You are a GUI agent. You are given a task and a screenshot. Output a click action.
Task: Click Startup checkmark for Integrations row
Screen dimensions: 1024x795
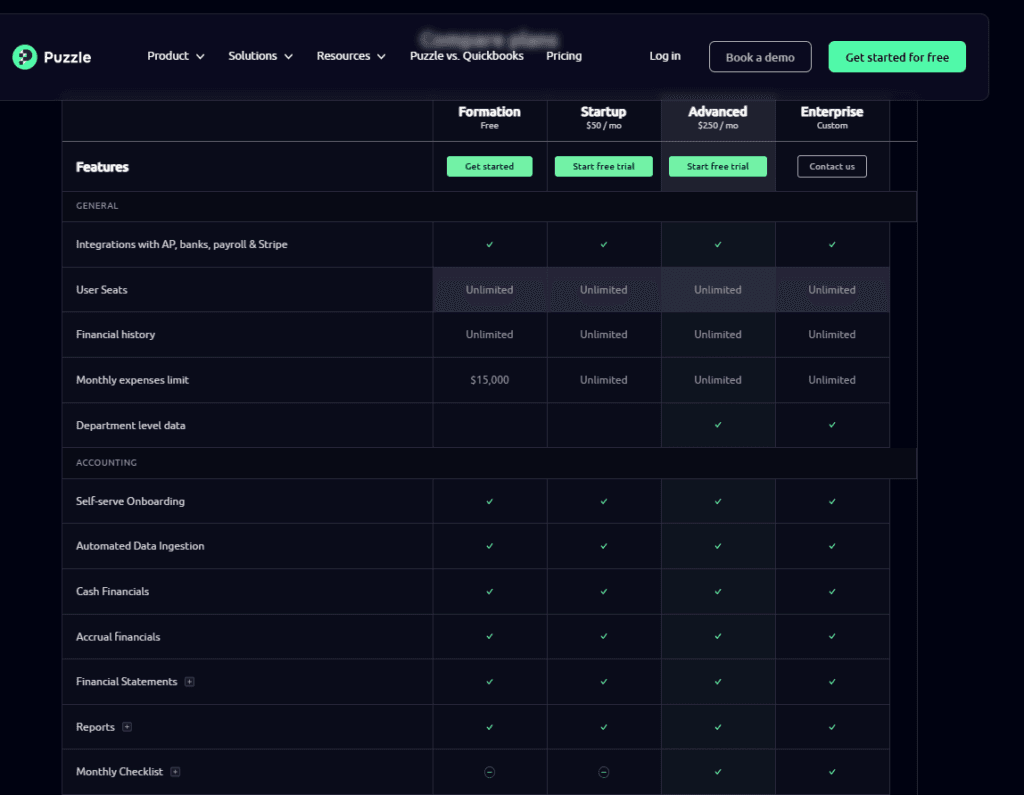click(x=603, y=245)
